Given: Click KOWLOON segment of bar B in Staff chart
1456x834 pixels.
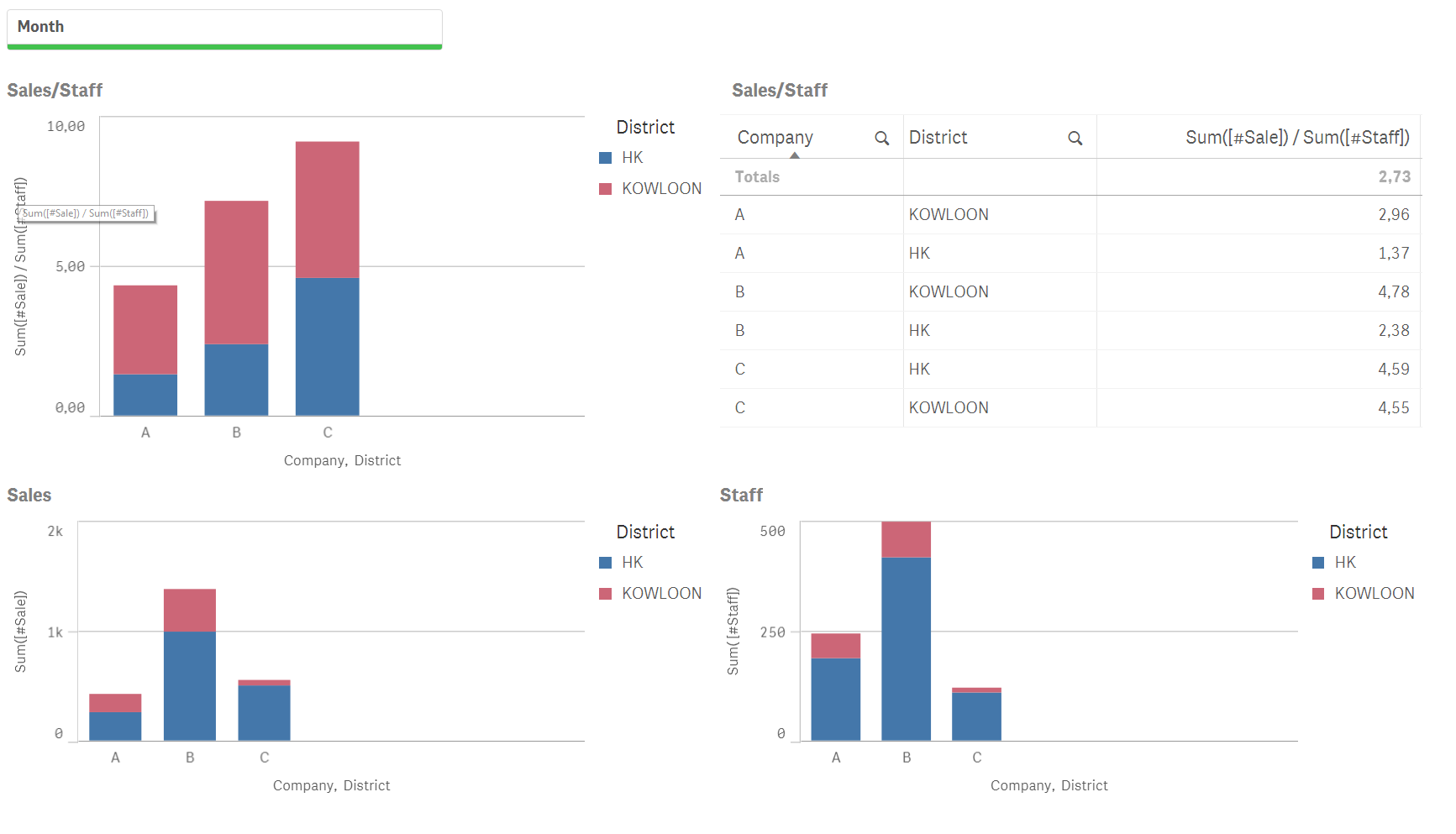Looking at the screenshot, I should (906, 540).
